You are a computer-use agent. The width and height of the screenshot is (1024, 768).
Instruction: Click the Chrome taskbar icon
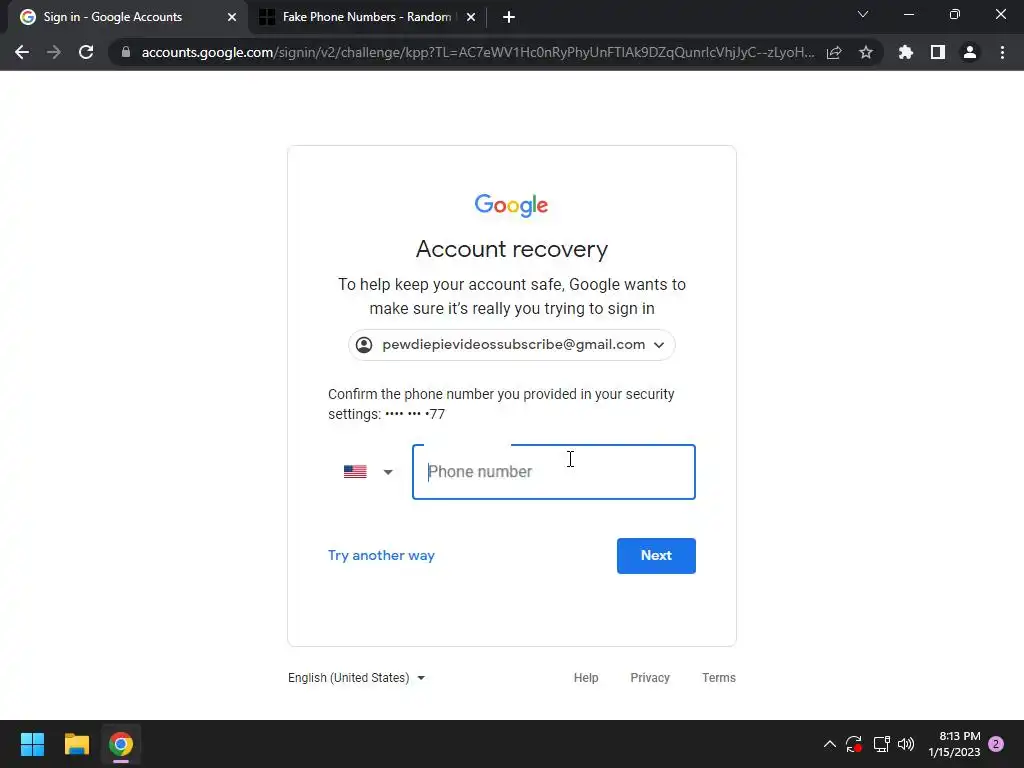(x=121, y=744)
